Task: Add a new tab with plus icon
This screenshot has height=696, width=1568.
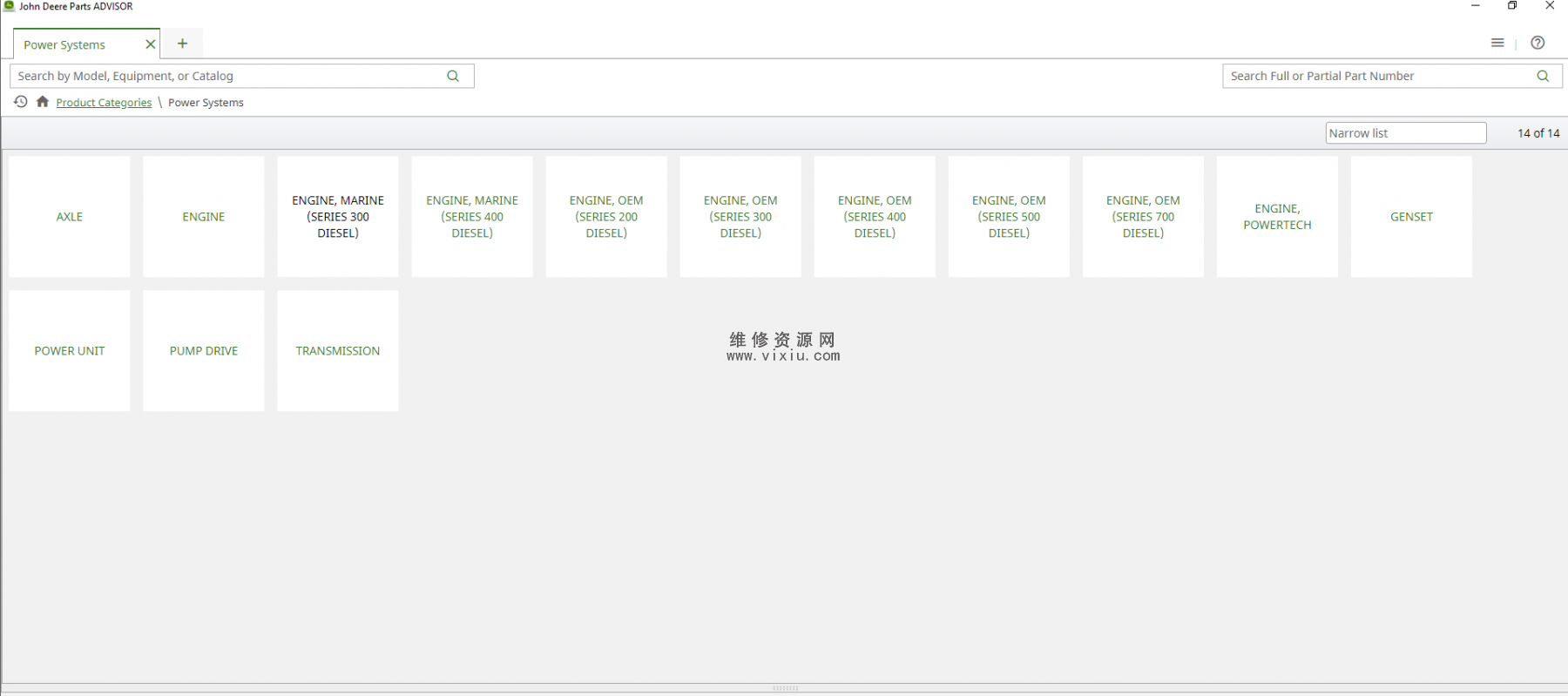Action: tap(182, 44)
